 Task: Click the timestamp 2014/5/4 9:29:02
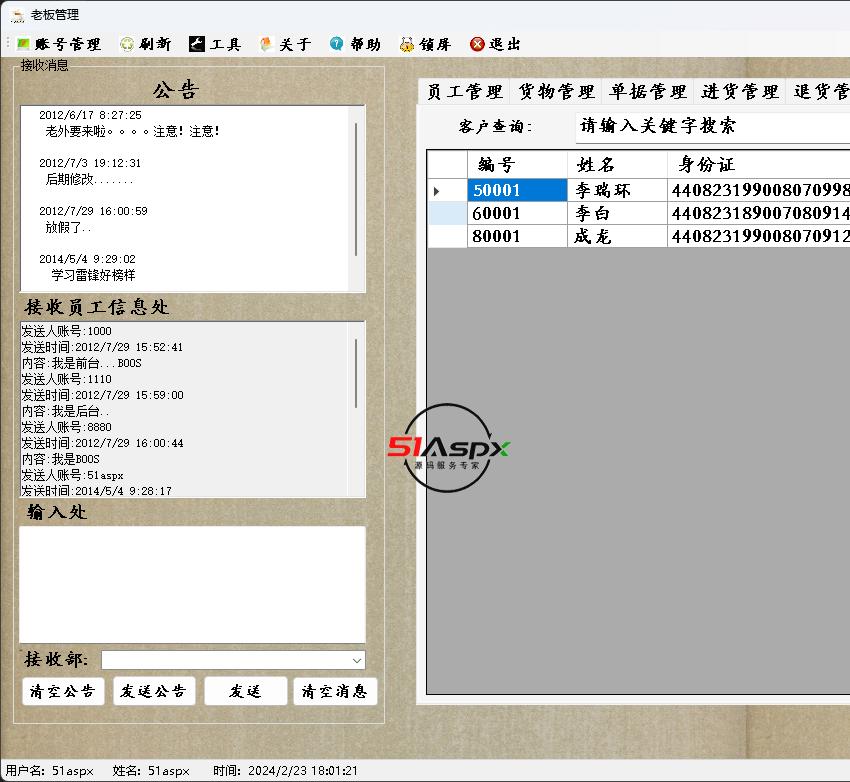click(87, 259)
